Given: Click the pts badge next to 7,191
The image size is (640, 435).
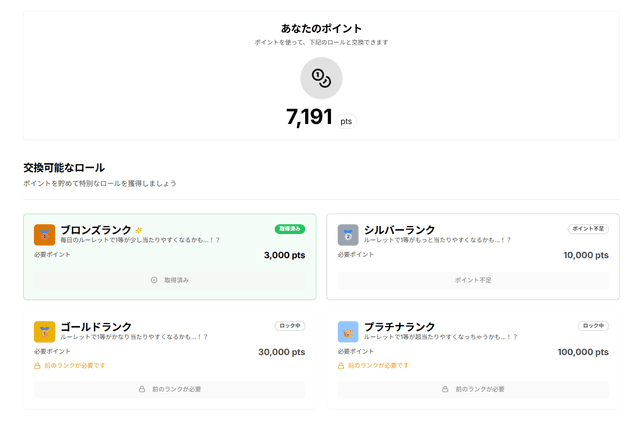Looking at the screenshot, I should (346, 121).
